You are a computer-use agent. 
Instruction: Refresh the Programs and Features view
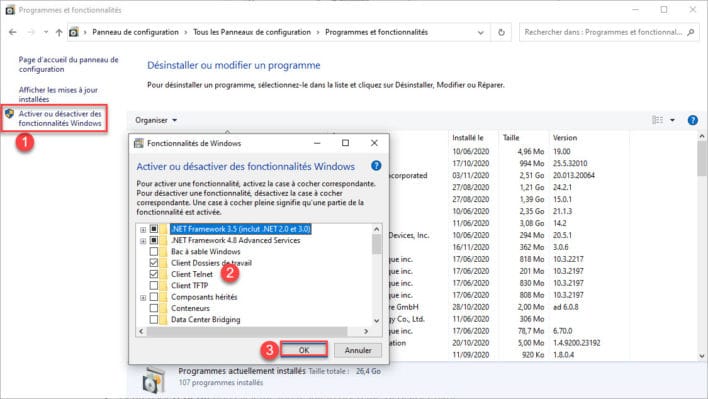click(501, 32)
